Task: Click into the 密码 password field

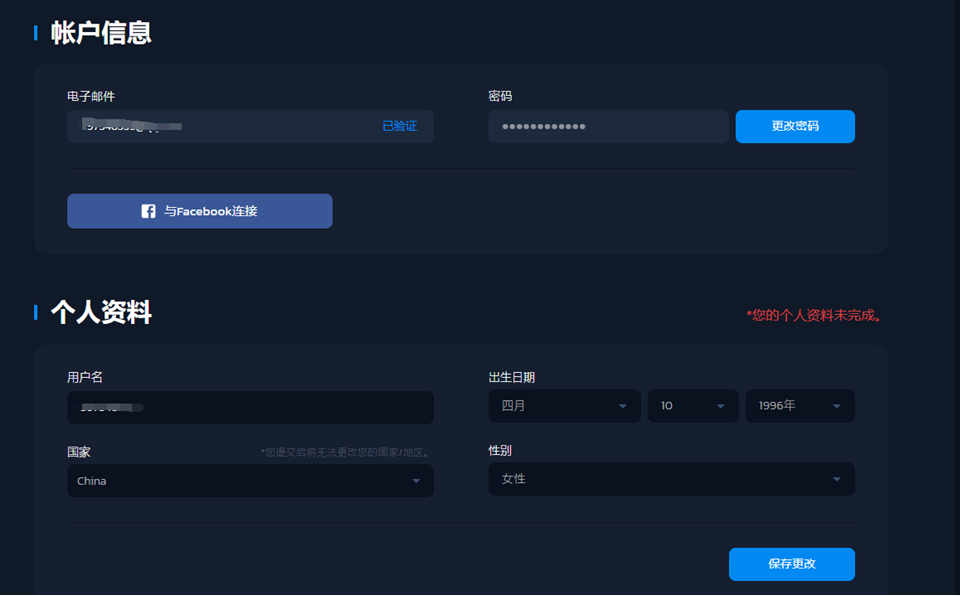Action: 609,126
